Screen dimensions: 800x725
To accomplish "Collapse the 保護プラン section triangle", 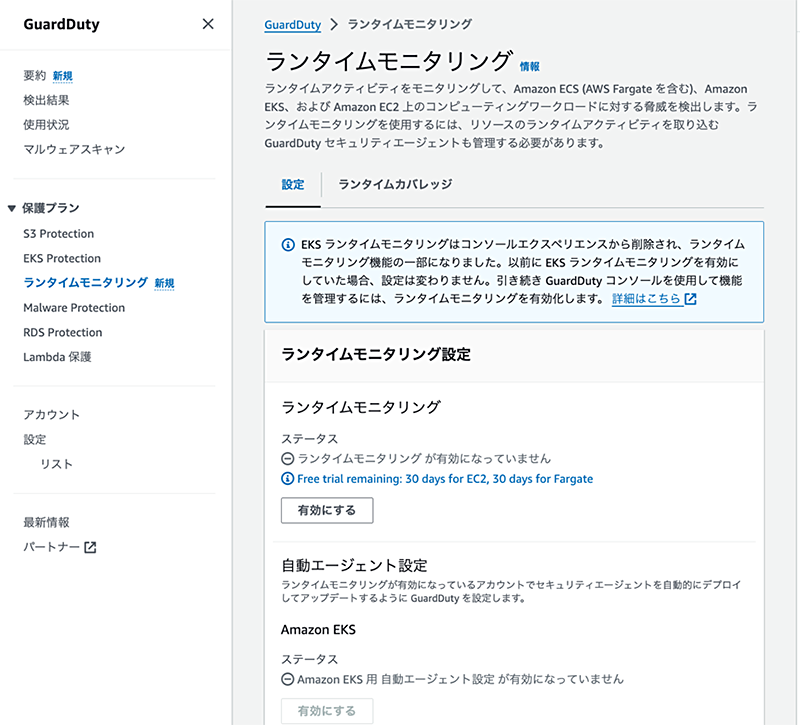I will pos(11,208).
